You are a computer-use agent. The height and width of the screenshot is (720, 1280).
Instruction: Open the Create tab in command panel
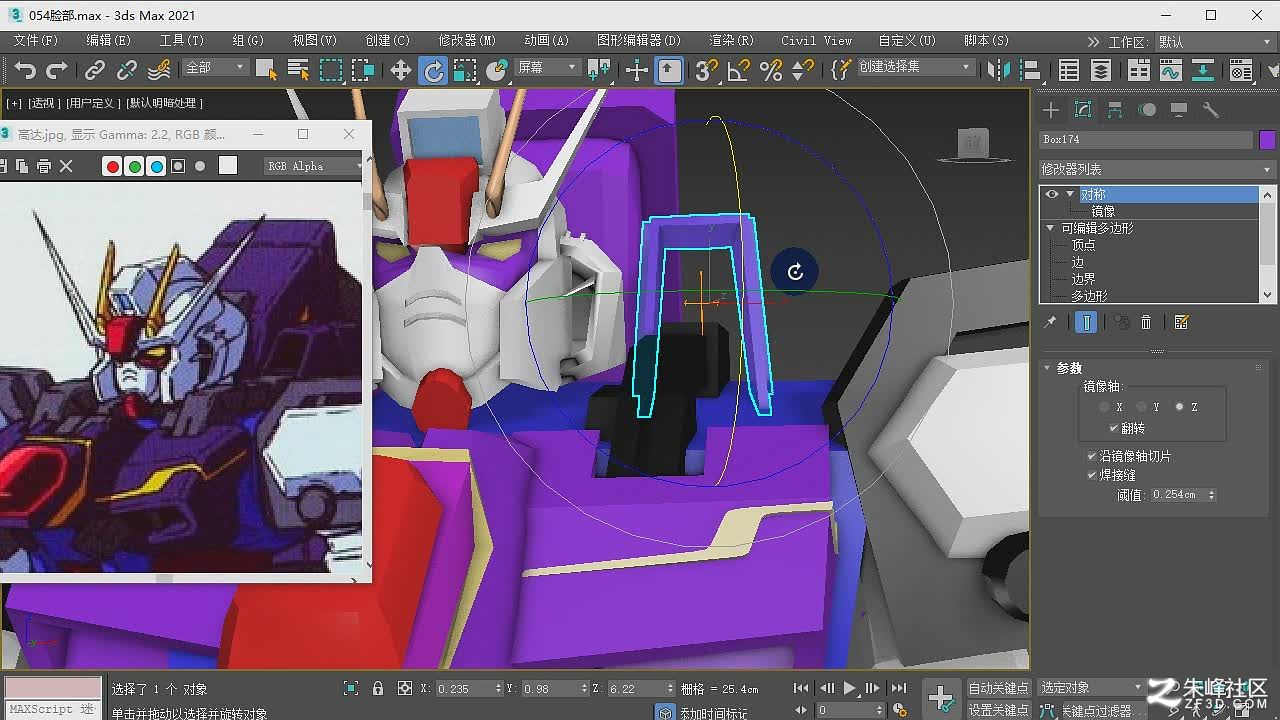(x=1051, y=110)
